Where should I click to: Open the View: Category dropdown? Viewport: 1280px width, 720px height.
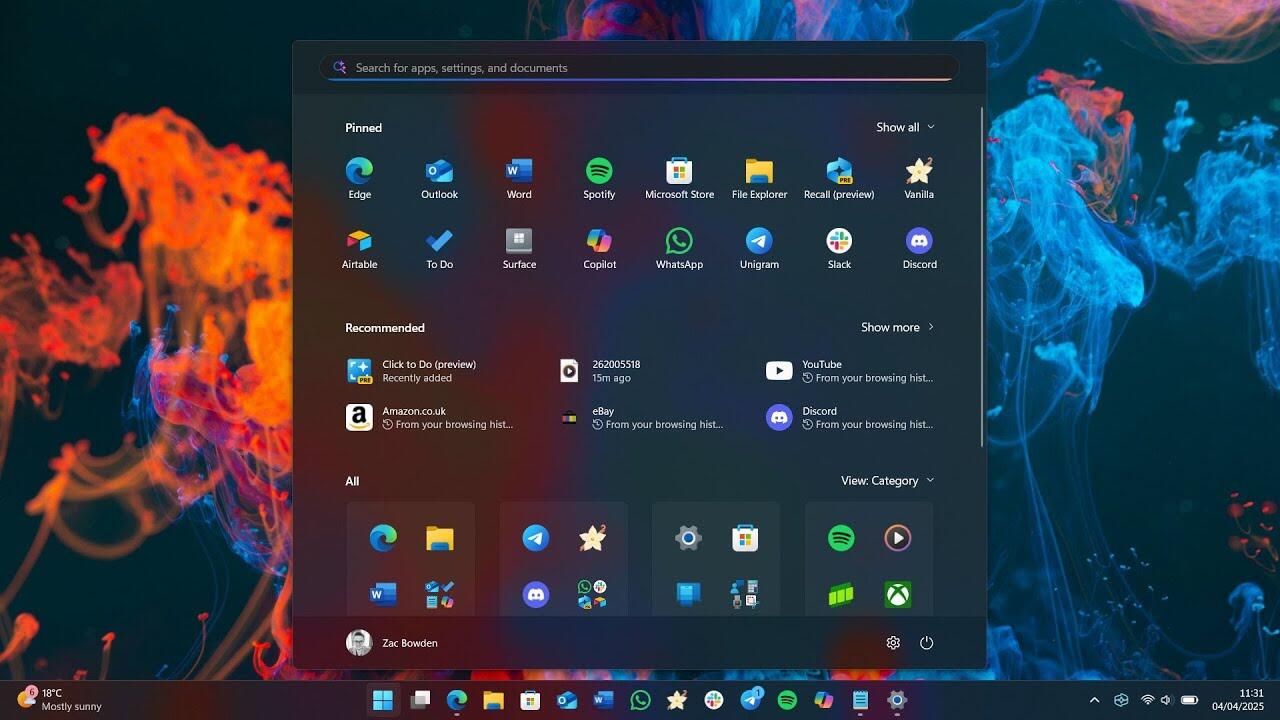point(887,481)
